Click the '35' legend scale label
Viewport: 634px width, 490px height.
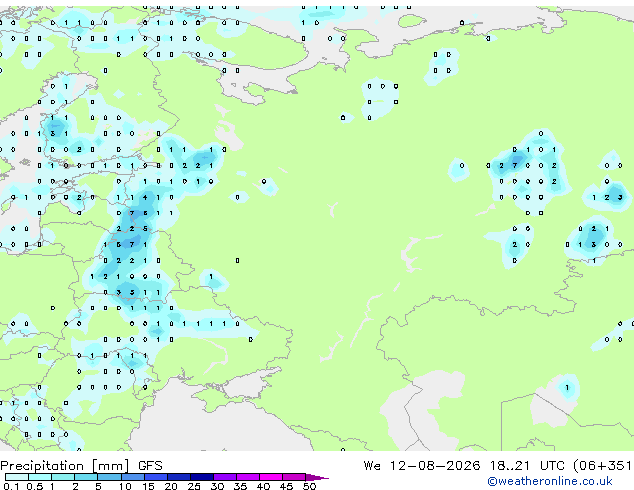pos(240,486)
